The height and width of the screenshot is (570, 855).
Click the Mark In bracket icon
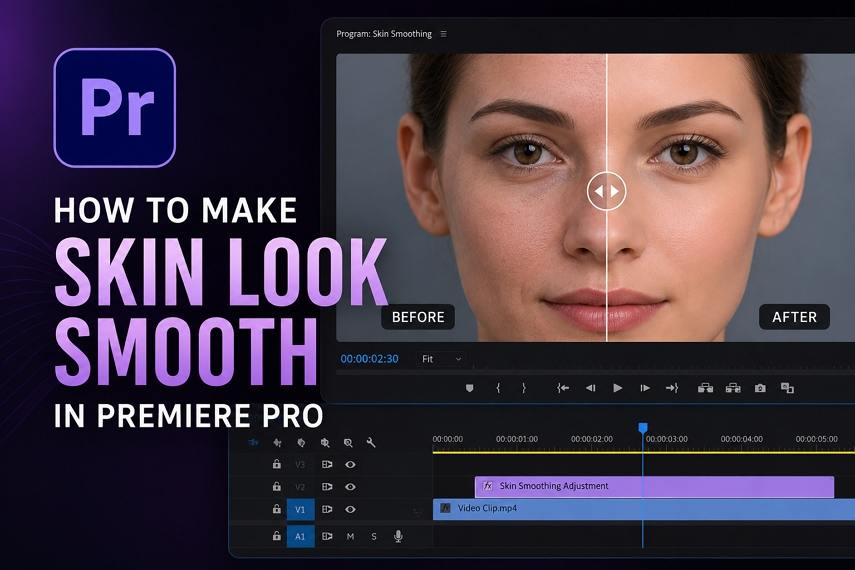tap(498, 388)
